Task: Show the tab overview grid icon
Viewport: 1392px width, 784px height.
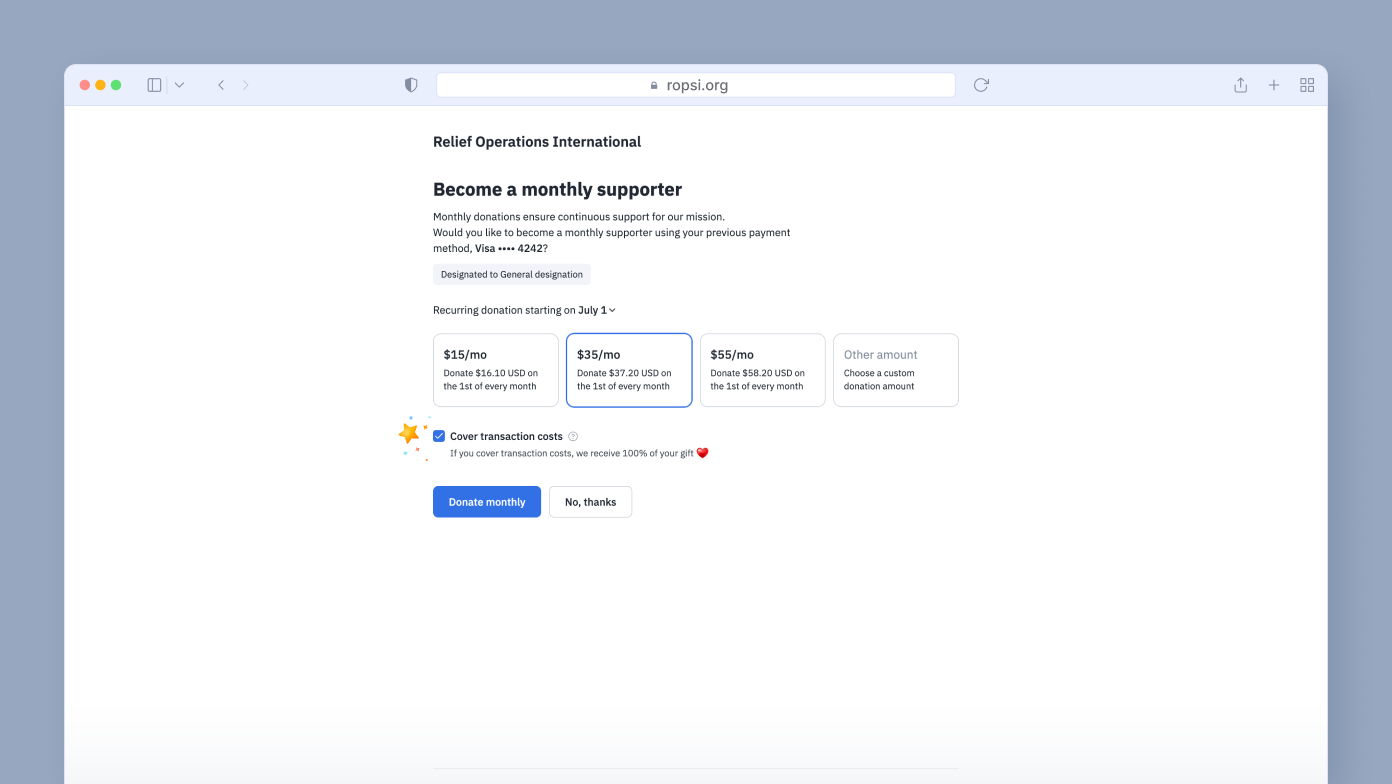Action: (x=1307, y=85)
